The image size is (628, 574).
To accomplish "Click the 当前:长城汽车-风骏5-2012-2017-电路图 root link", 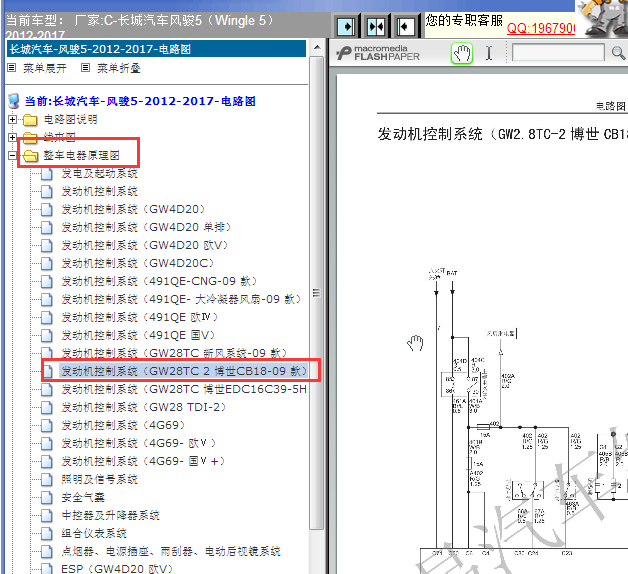I will coord(140,101).
